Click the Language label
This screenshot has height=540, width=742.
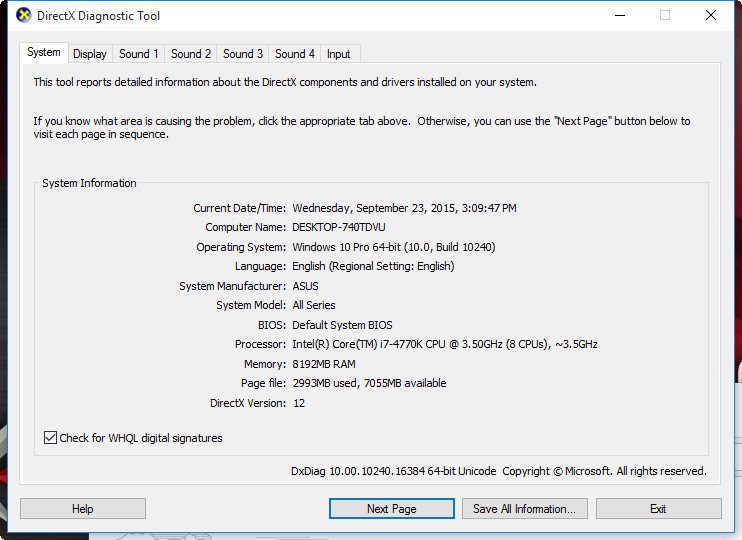(260, 266)
